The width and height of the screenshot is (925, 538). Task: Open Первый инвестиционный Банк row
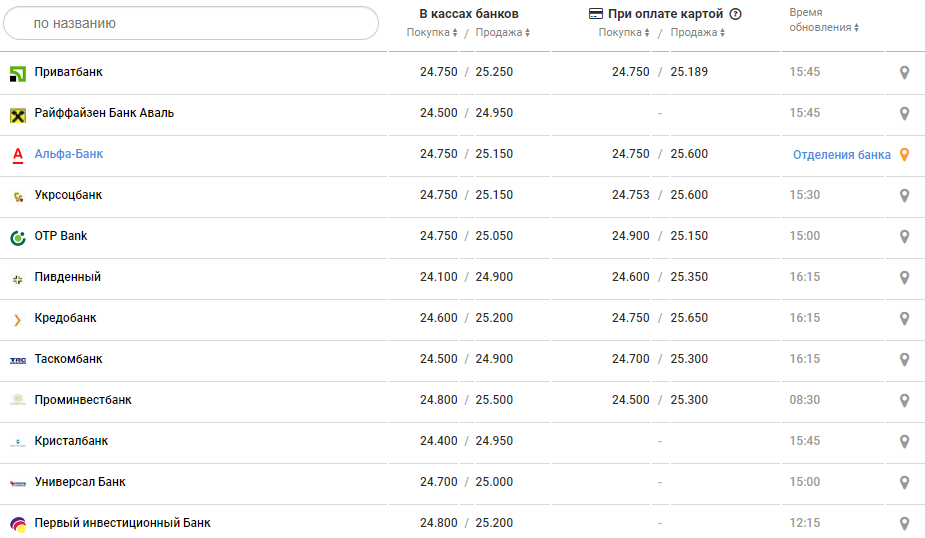(x=122, y=523)
